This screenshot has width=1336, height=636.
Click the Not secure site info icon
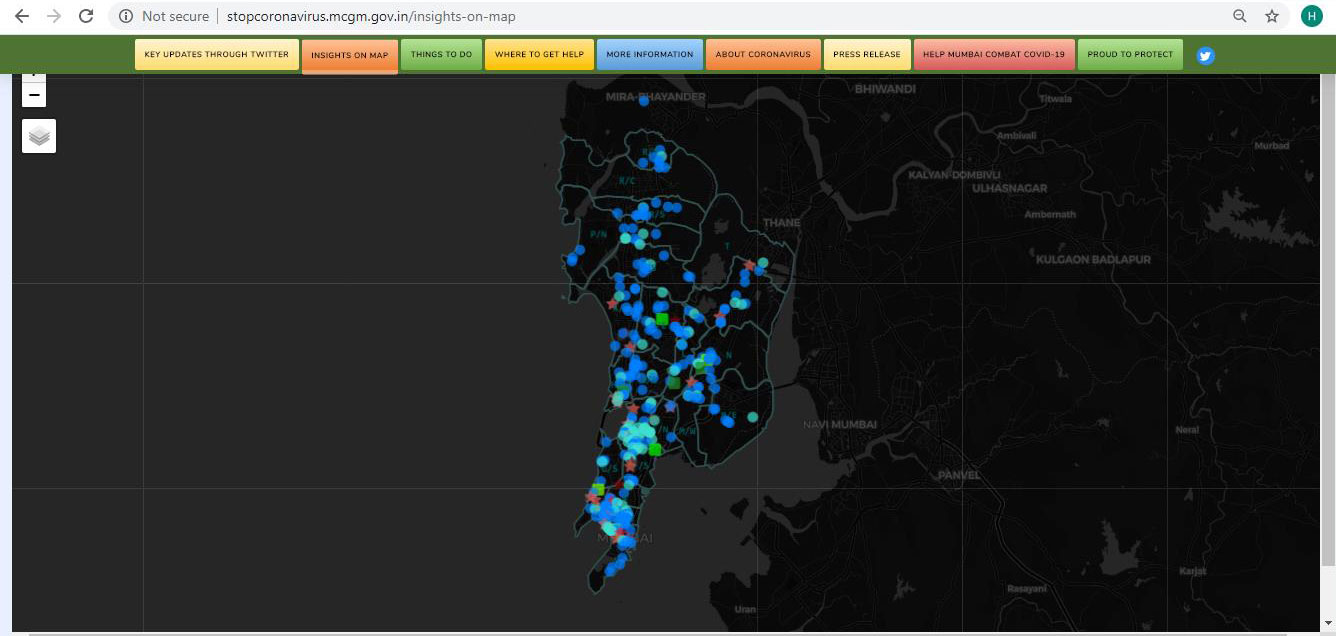pos(126,16)
